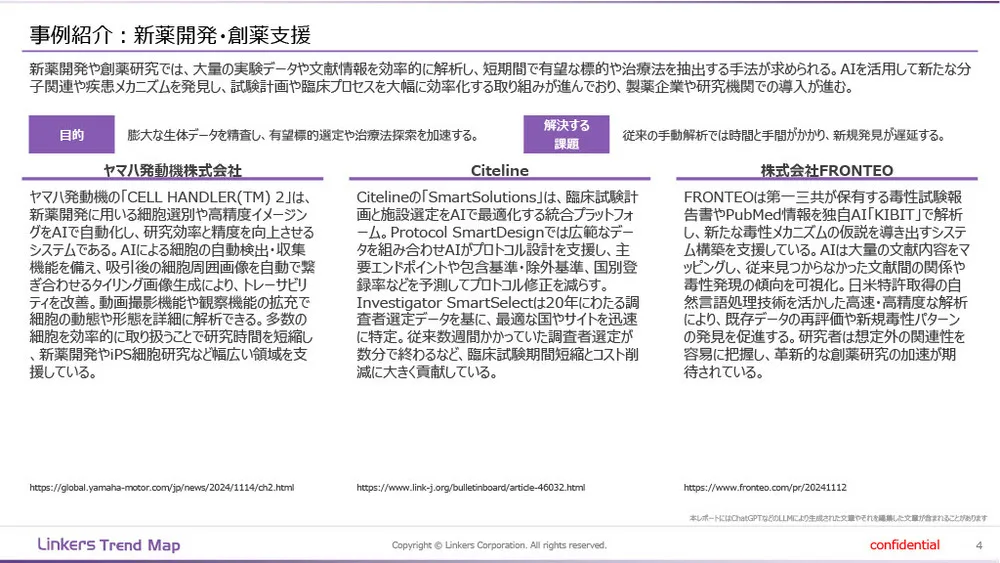
Task: Click the page number 4
Action: pyautogui.click(x=977, y=545)
